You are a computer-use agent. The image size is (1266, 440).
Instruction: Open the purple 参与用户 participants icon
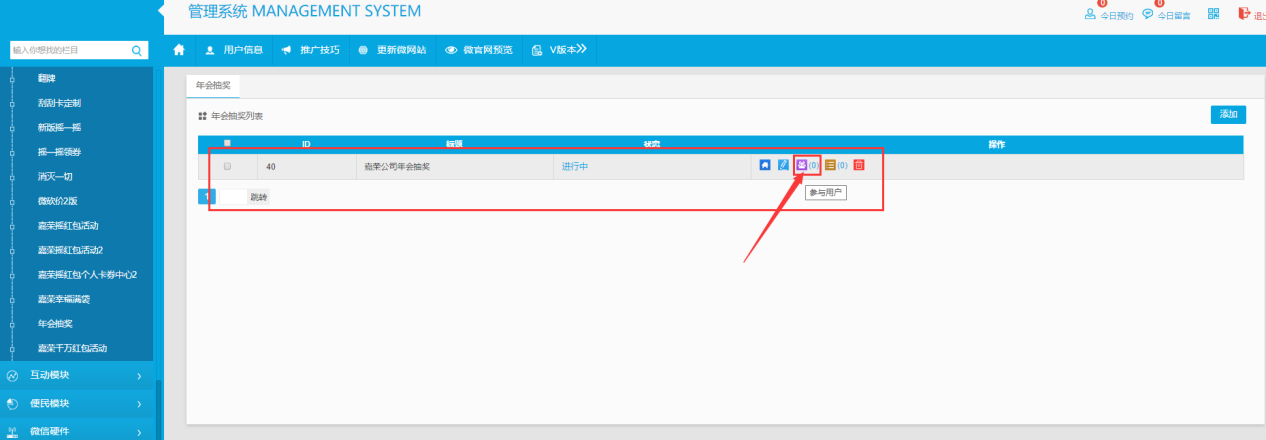point(801,165)
